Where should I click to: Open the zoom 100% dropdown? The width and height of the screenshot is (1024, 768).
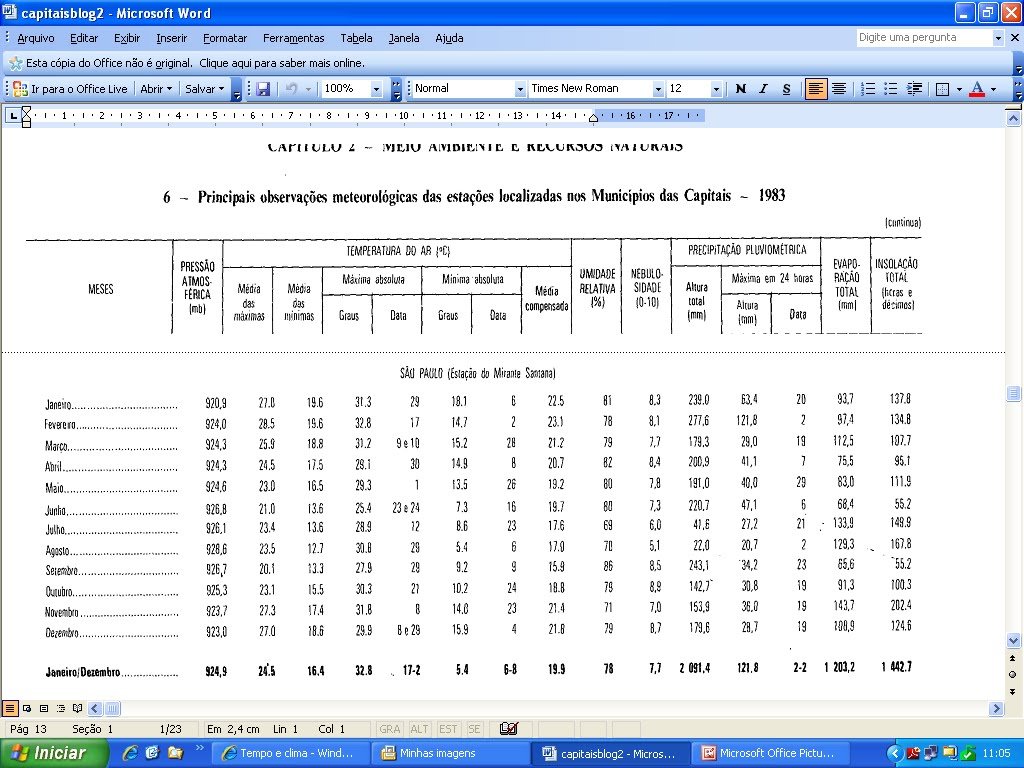click(376, 89)
